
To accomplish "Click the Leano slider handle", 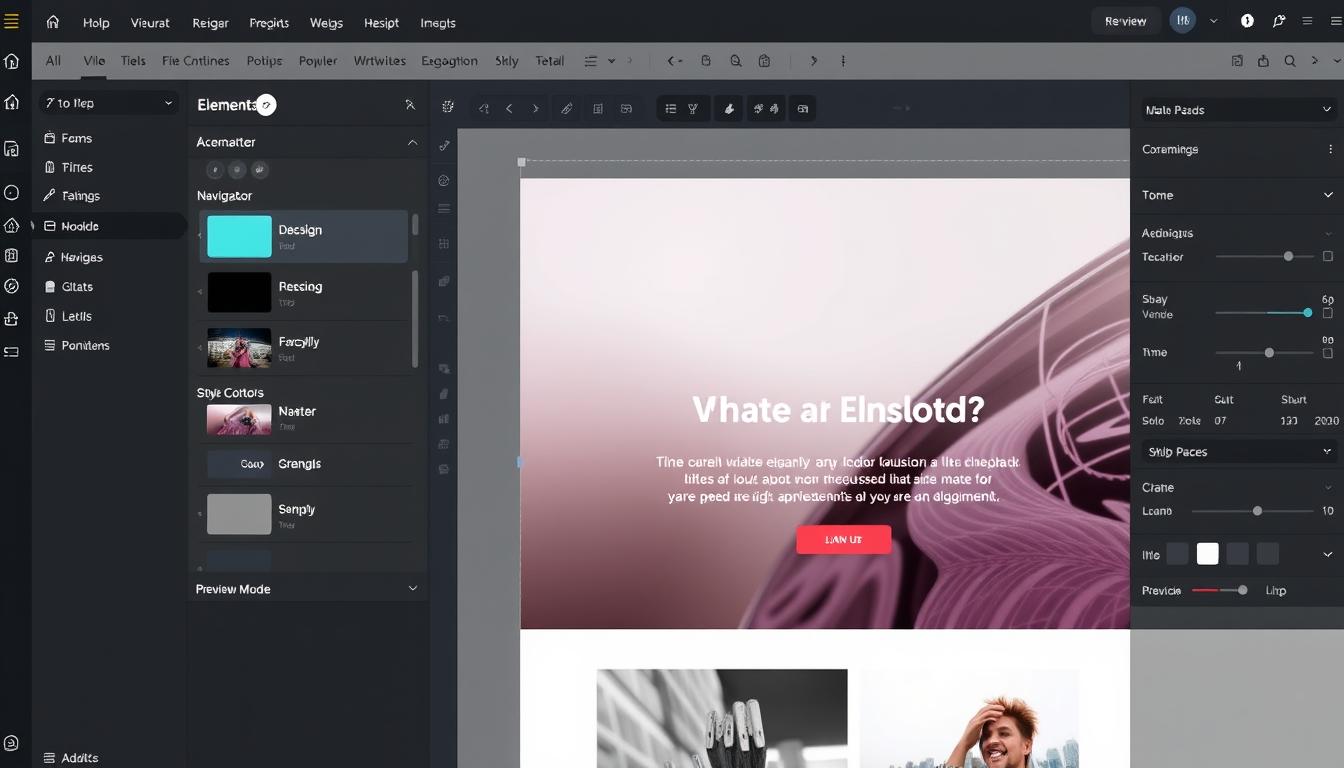I will [x=1257, y=511].
